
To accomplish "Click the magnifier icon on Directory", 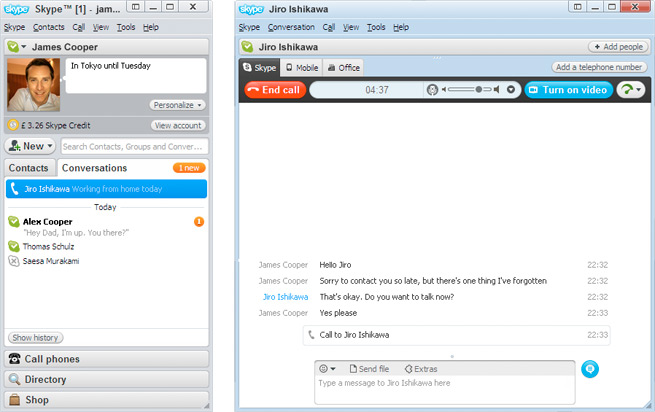I will (x=15, y=379).
